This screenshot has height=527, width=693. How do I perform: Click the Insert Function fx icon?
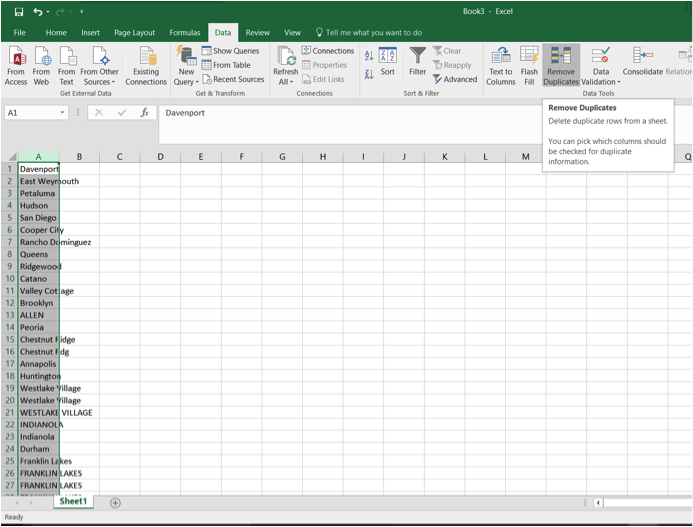coord(144,113)
